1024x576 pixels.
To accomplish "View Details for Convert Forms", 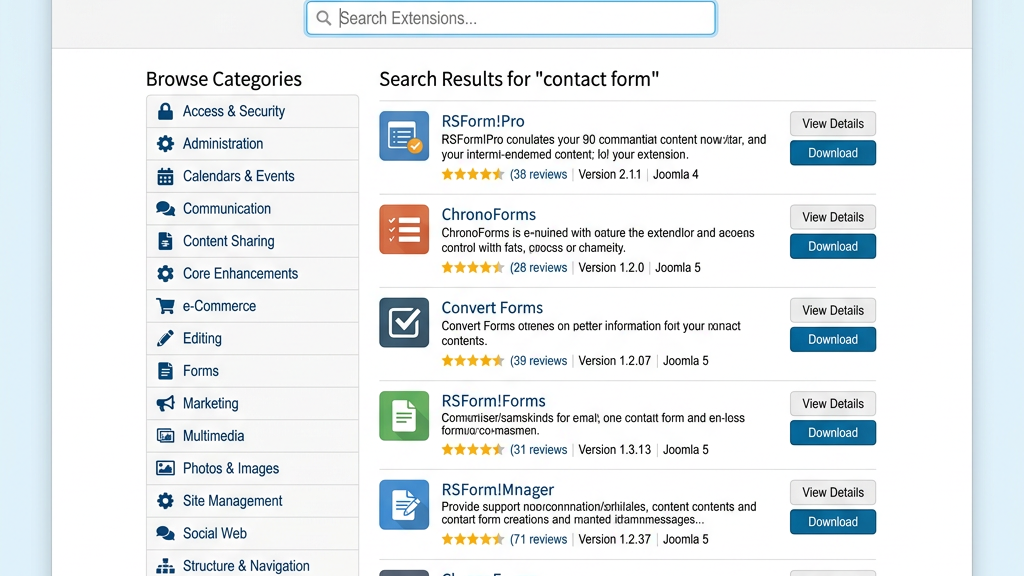I will tap(832, 310).
